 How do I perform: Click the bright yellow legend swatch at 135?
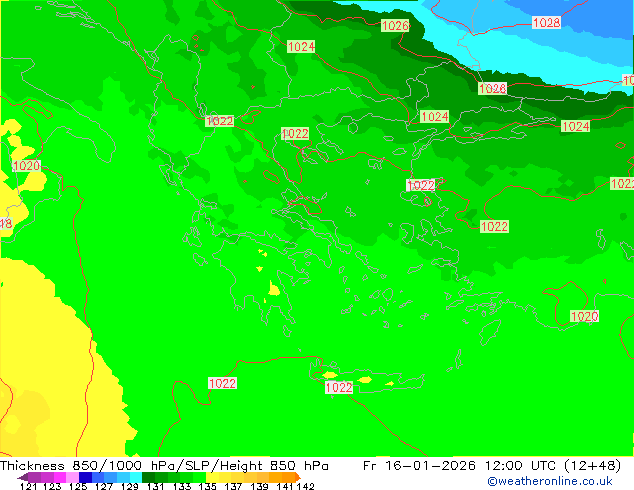click(x=212, y=477)
